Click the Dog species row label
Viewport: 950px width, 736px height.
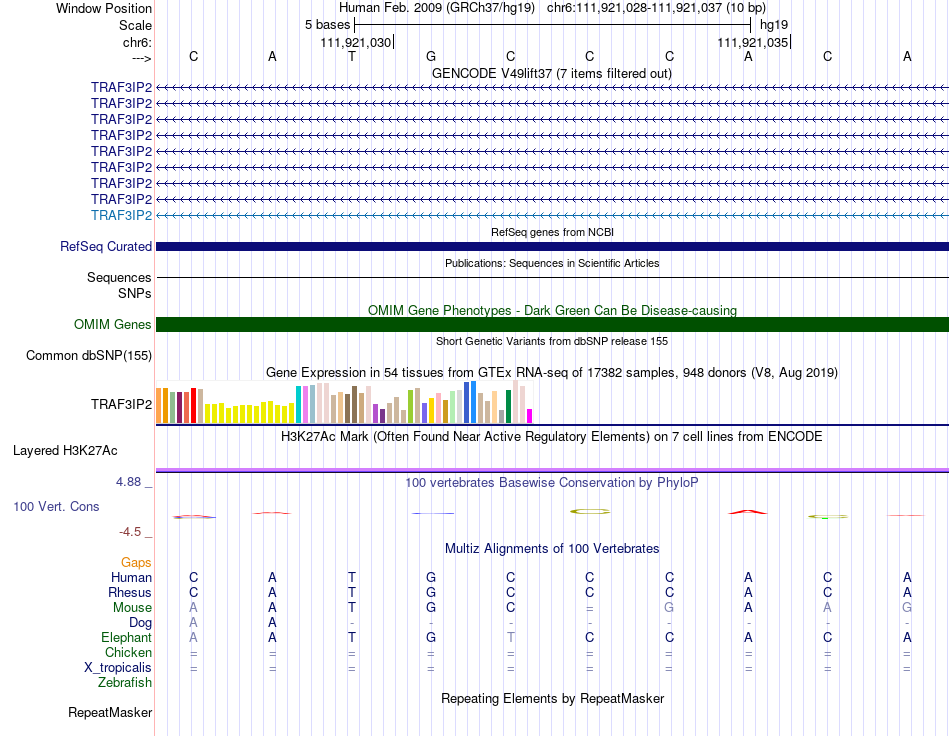(140, 623)
